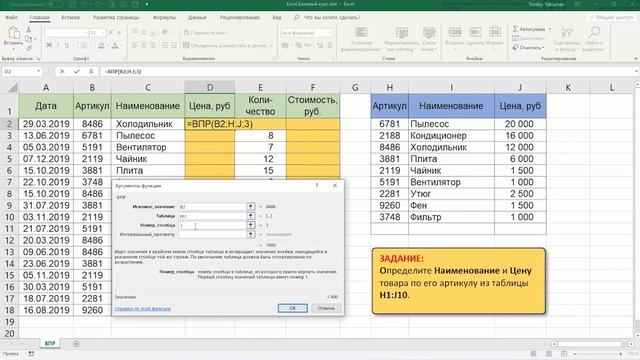This screenshot has width=640, height=360.
Task: Click the Sort and Filter icon
Action: pos(567,32)
